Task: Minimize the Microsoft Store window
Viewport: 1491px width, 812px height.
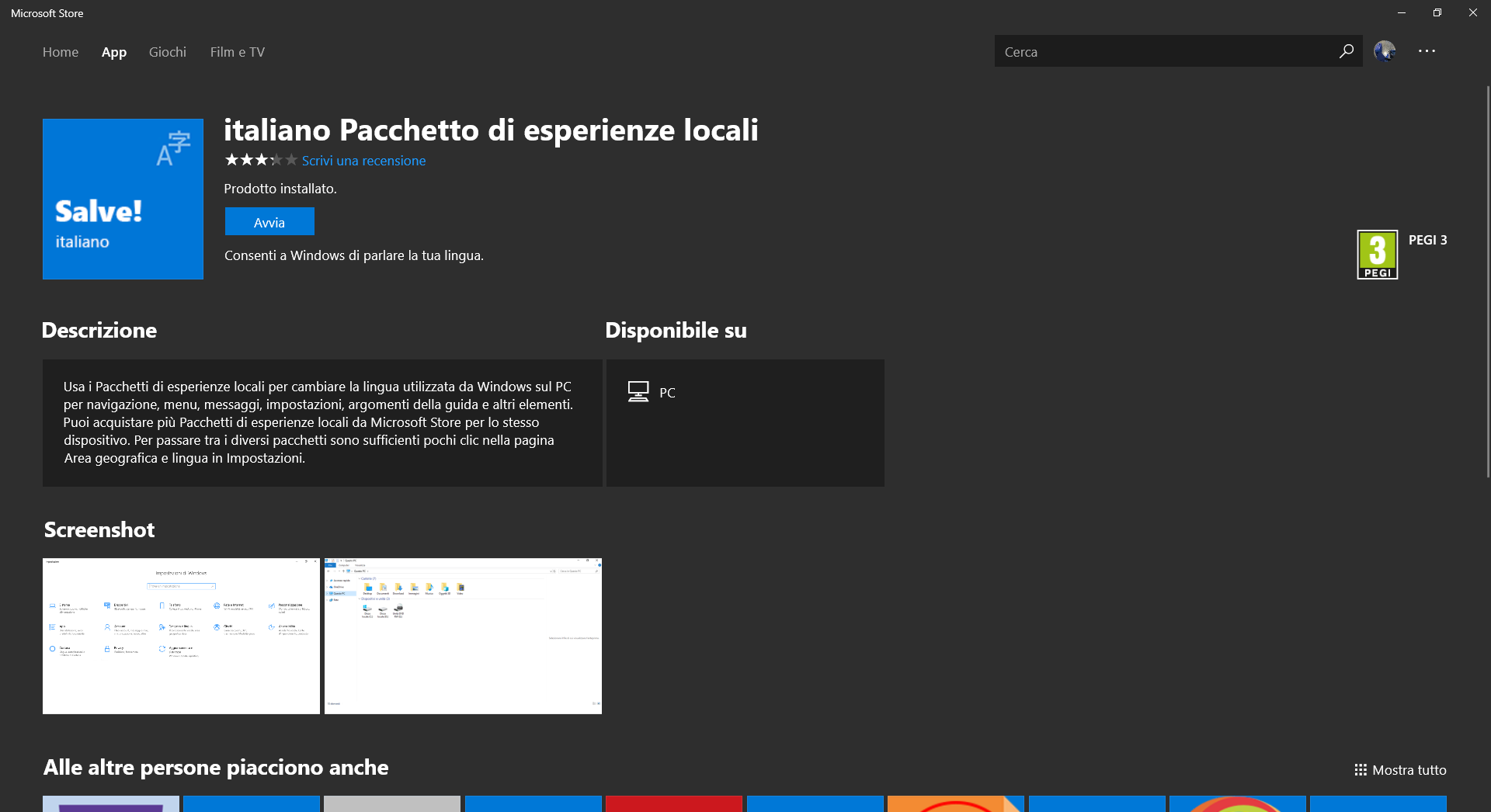Action: [x=1402, y=12]
